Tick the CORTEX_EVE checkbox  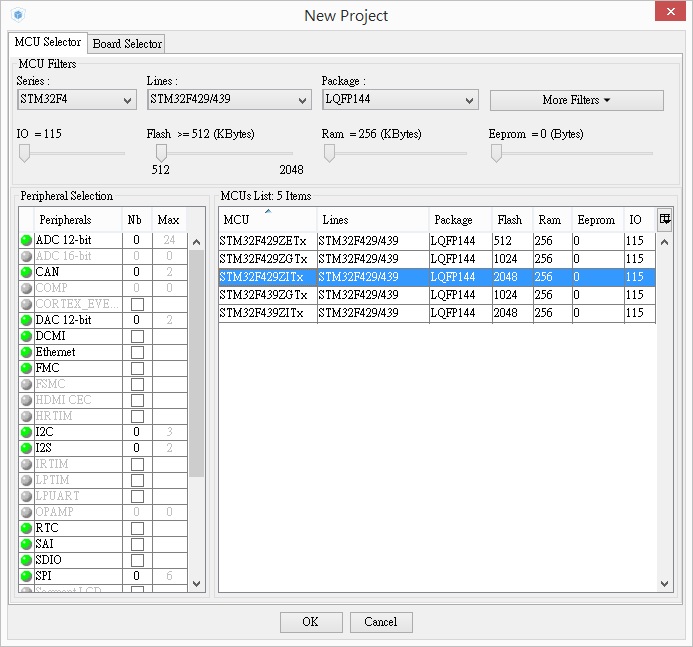(137, 304)
